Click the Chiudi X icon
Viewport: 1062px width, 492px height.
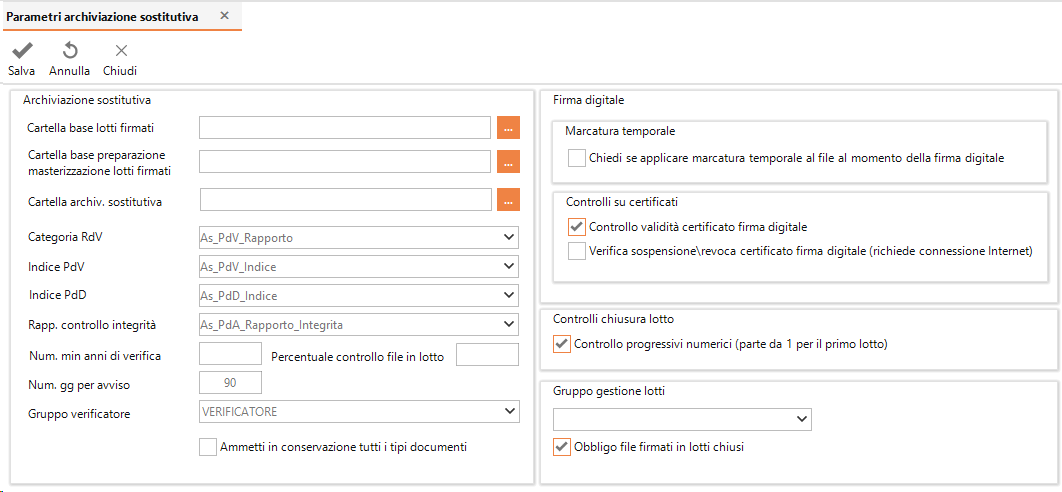coord(121,50)
